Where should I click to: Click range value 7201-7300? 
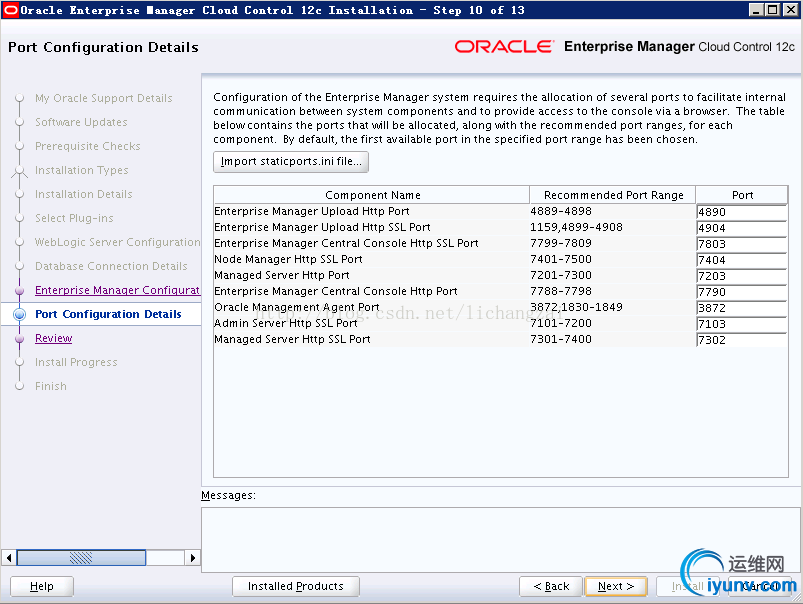(561, 275)
